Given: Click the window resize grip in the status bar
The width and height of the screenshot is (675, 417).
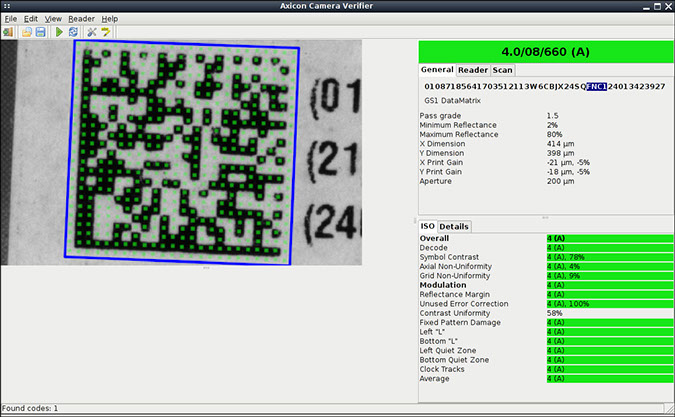Looking at the screenshot, I should (x=669, y=408).
